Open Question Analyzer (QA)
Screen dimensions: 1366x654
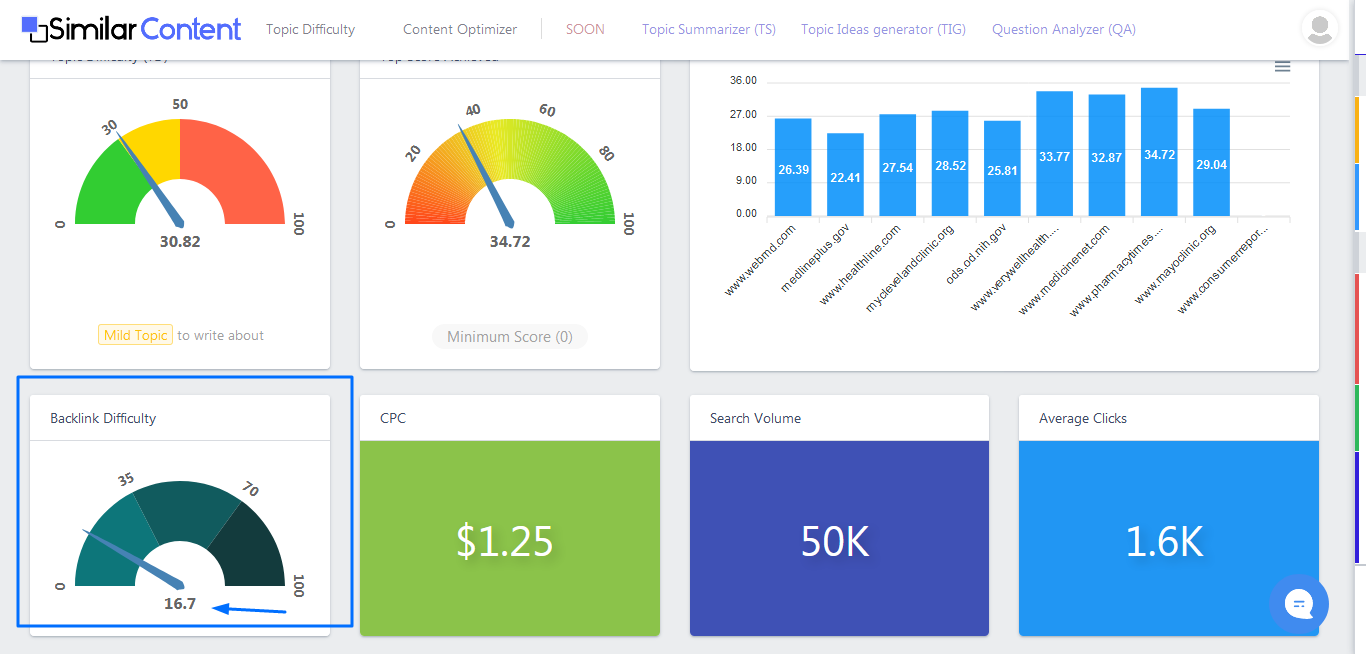point(1064,29)
